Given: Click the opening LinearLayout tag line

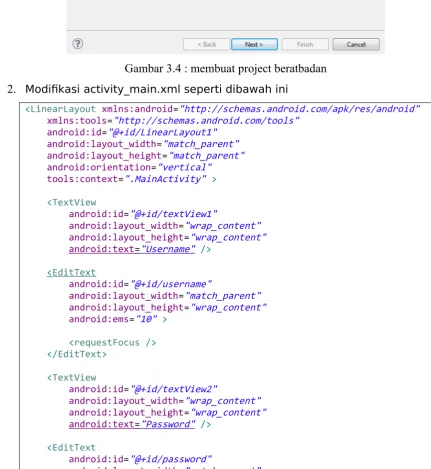Looking at the screenshot, I should tap(222, 109).
